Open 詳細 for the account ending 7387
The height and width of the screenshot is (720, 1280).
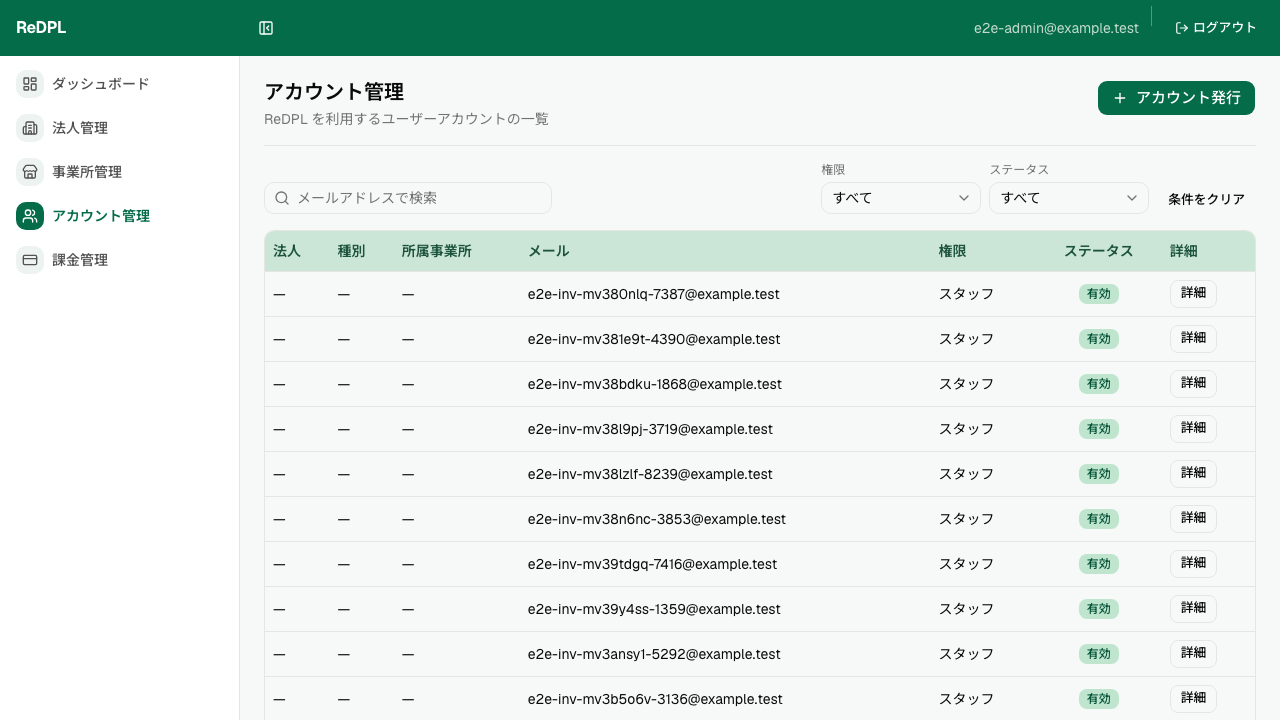tap(1193, 294)
